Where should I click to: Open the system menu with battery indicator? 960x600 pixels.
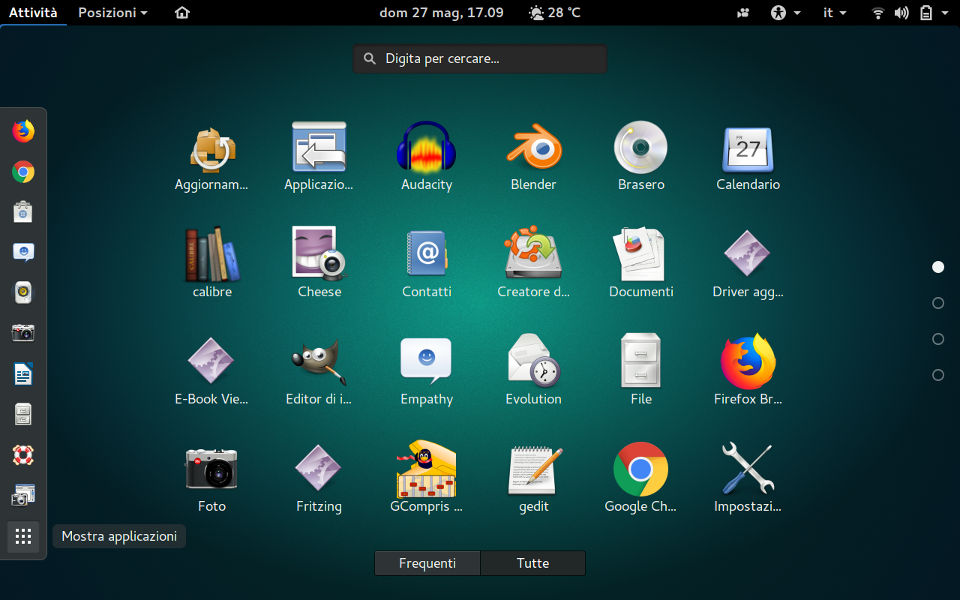tap(910, 12)
